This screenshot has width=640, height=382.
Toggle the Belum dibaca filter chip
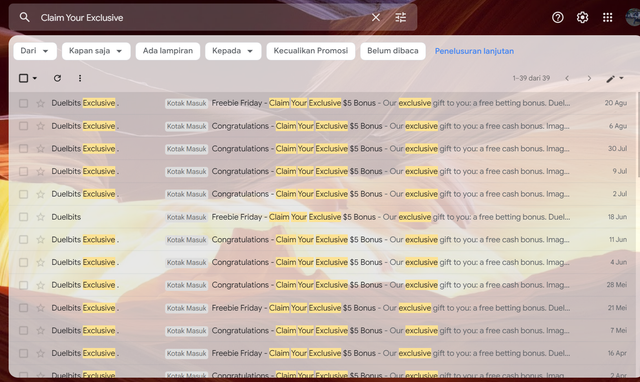coord(393,51)
